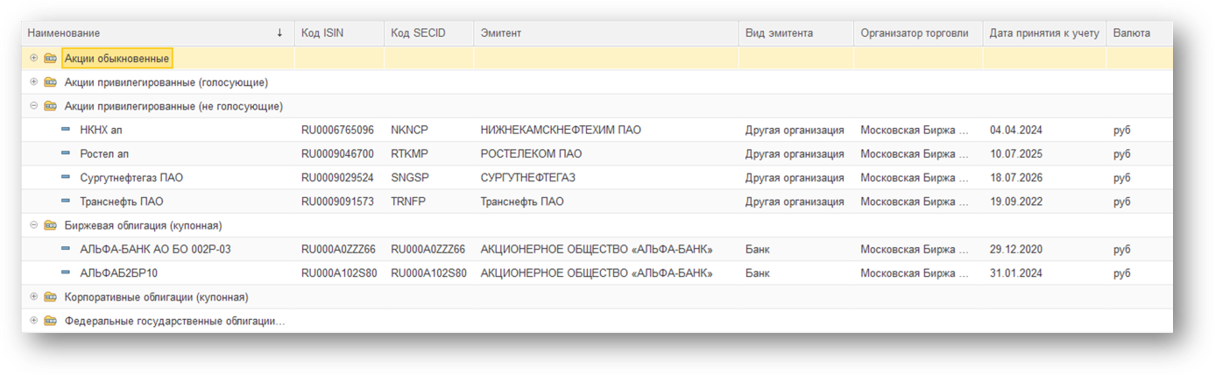This screenshot has height=375, width=1215.
Task: Click item icon of НКНХ ап row
Action: coord(66,130)
